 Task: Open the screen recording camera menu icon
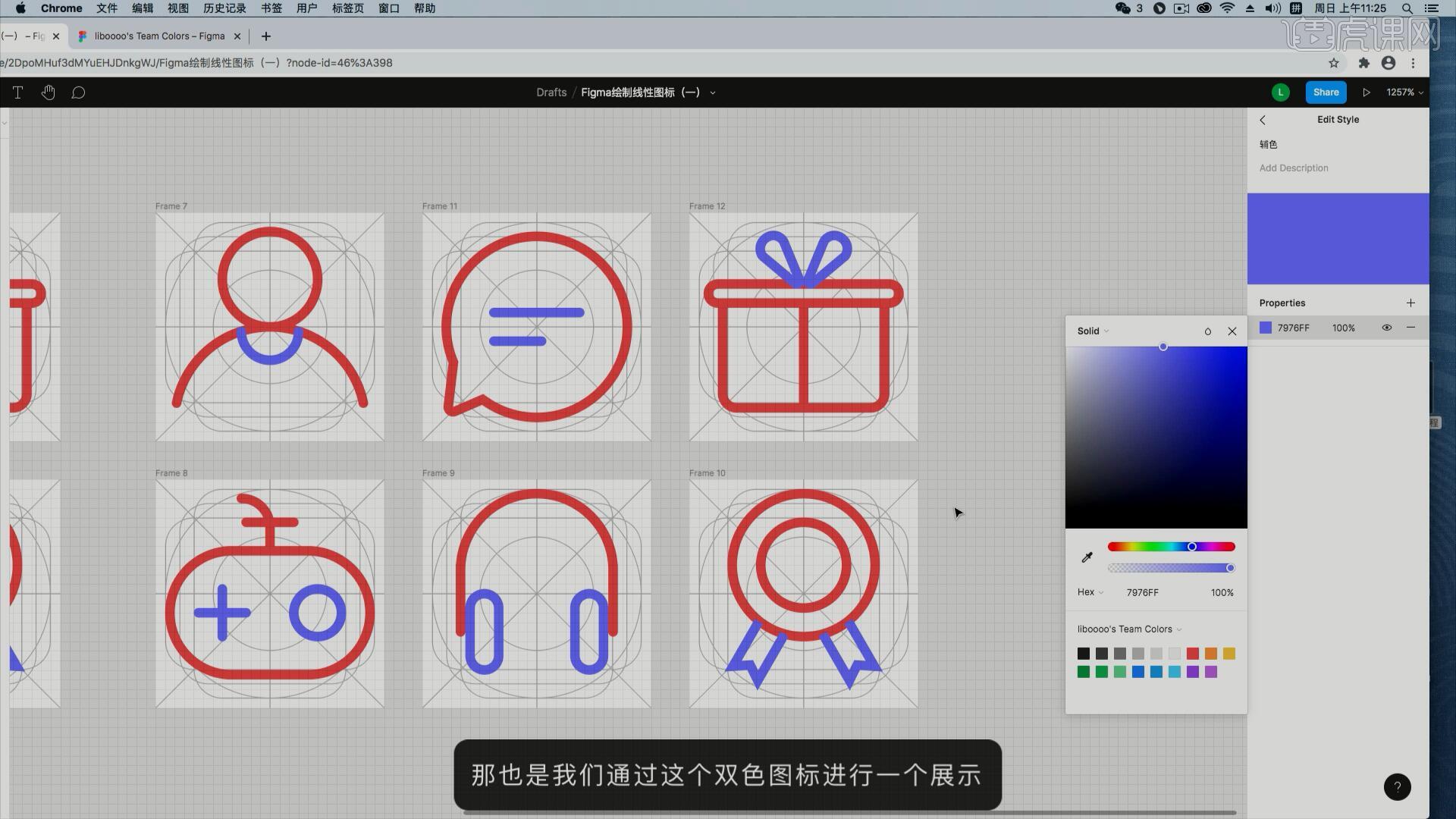(1181, 8)
